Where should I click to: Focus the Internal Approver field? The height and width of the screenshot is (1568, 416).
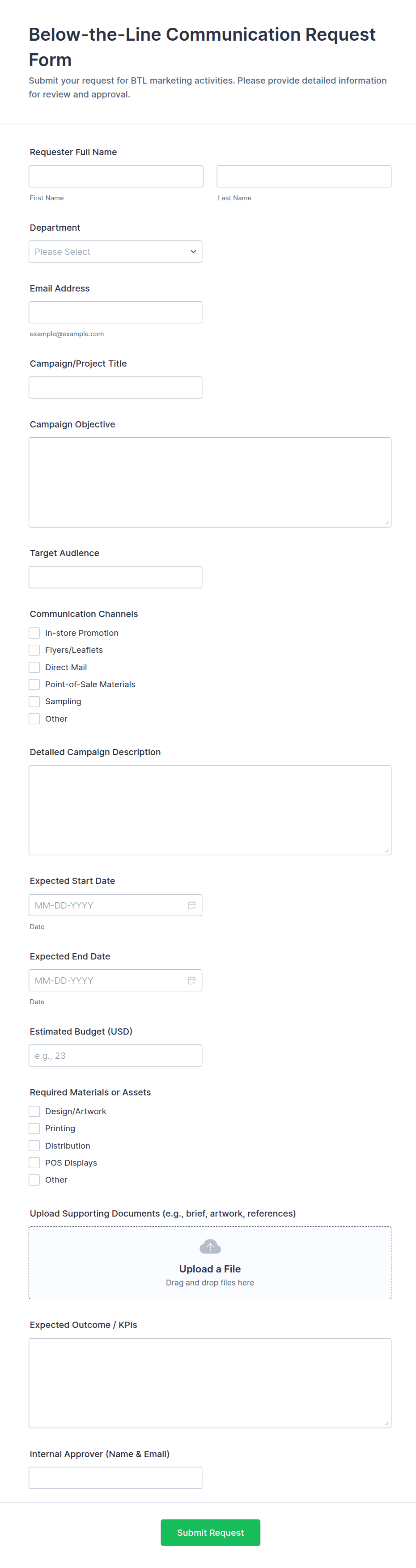115,1477
